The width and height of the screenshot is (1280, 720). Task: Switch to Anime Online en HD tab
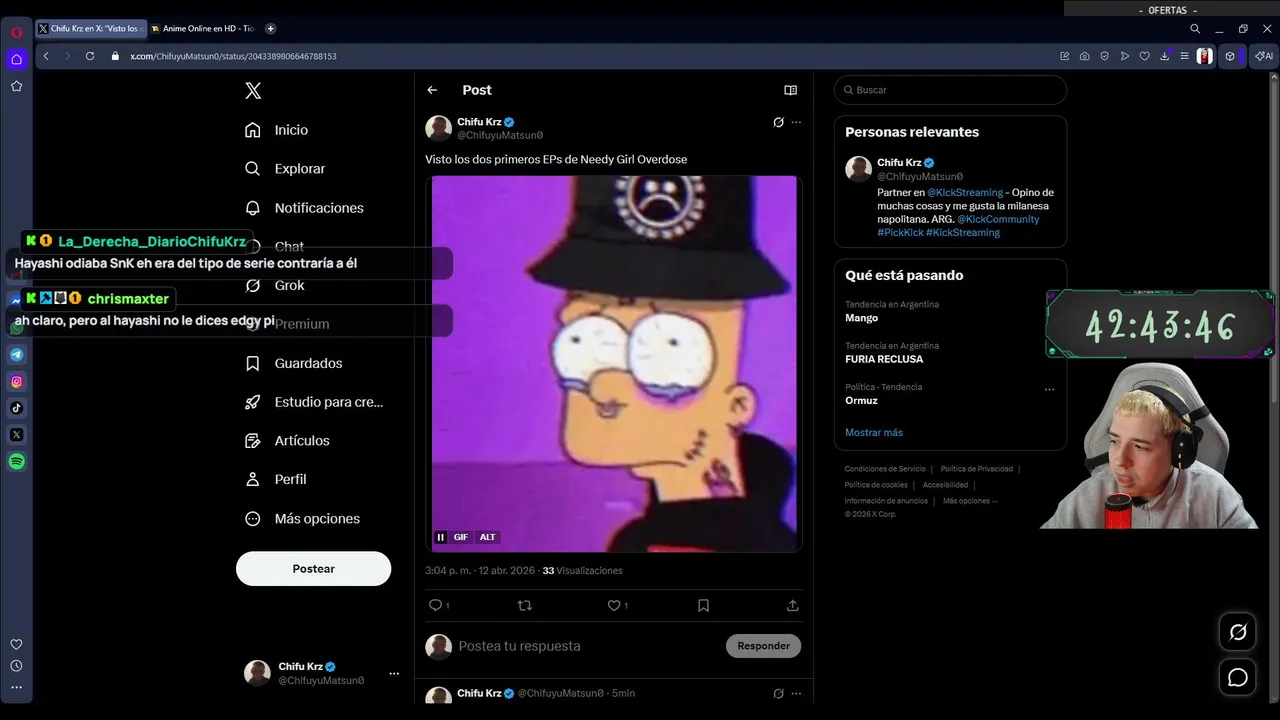point(204,29)
